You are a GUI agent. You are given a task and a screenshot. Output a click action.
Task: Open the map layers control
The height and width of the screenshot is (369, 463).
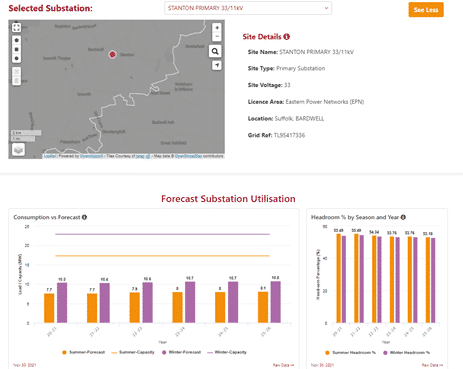tap(18, 149)
